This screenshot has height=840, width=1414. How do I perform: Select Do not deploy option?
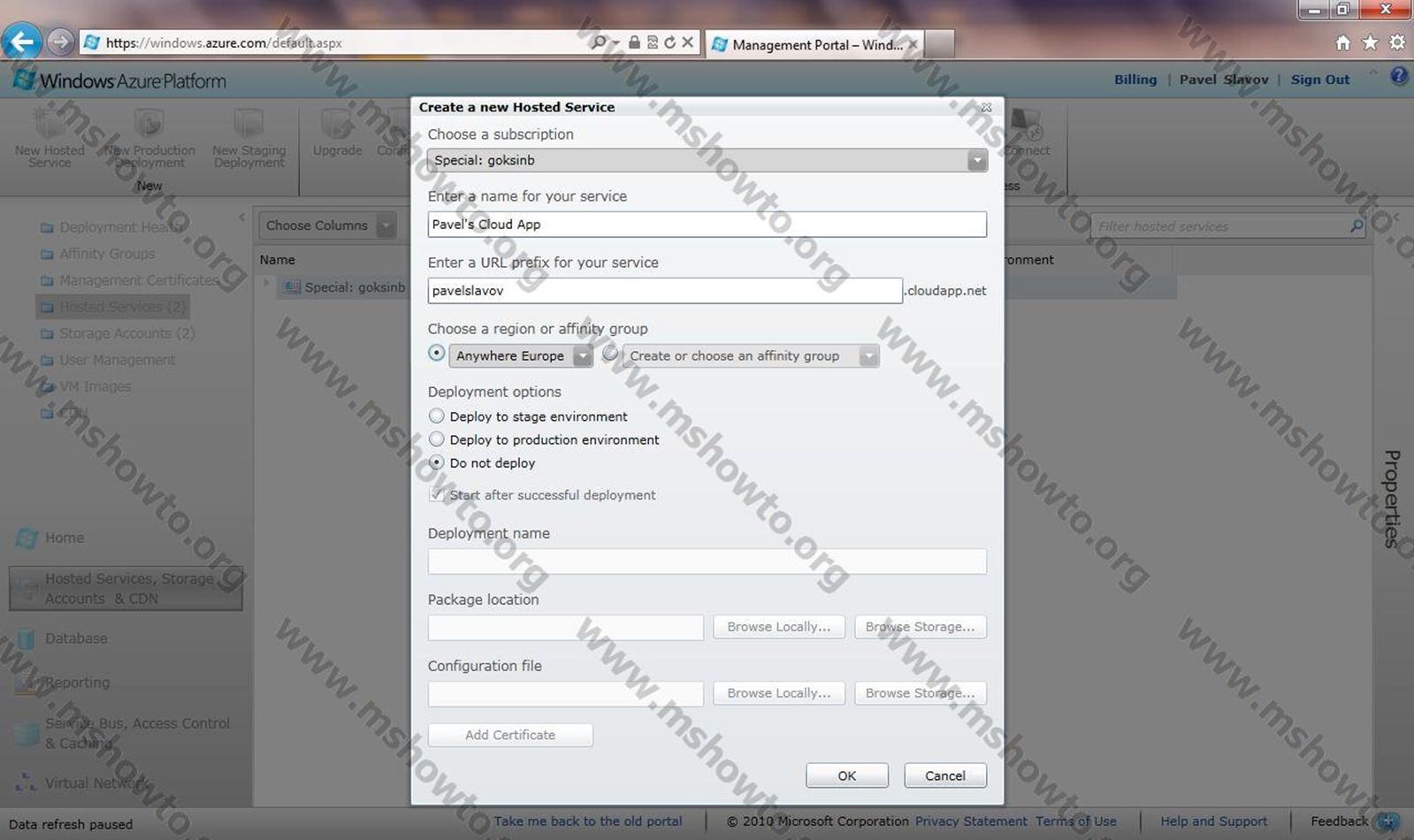tap(436, 462)
